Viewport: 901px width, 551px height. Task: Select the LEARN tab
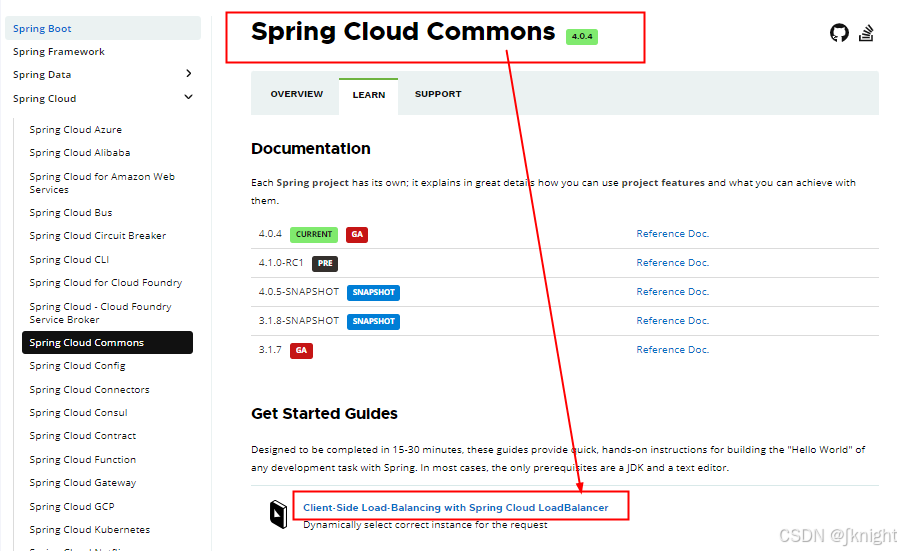(x=368, y=95)
